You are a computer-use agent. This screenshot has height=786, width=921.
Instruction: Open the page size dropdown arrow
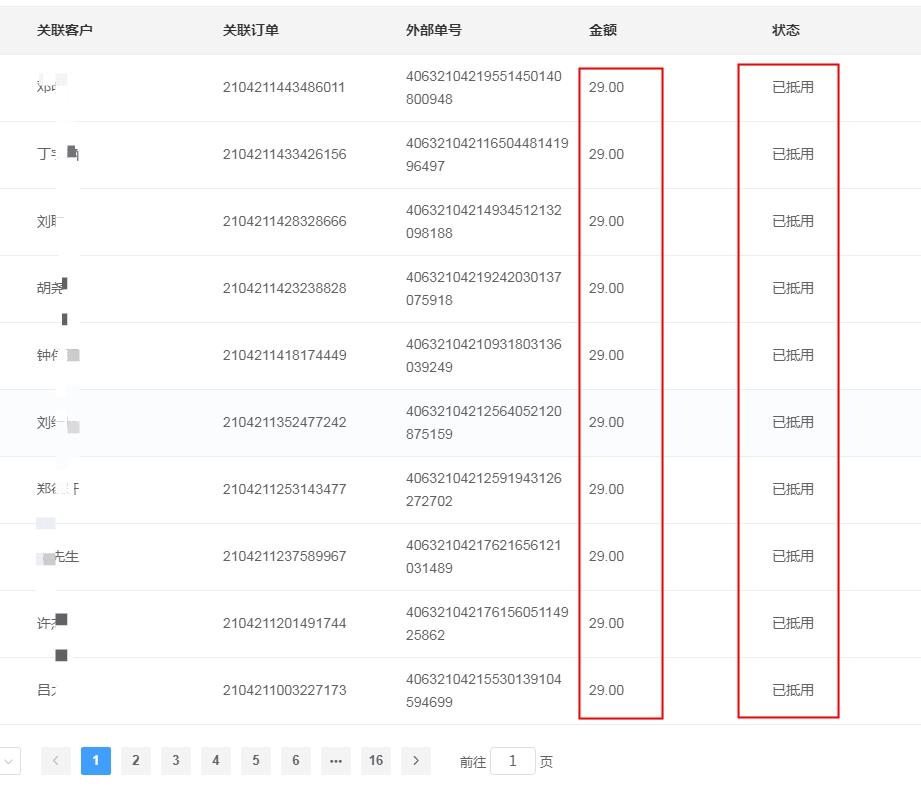[x=8, y=761]
